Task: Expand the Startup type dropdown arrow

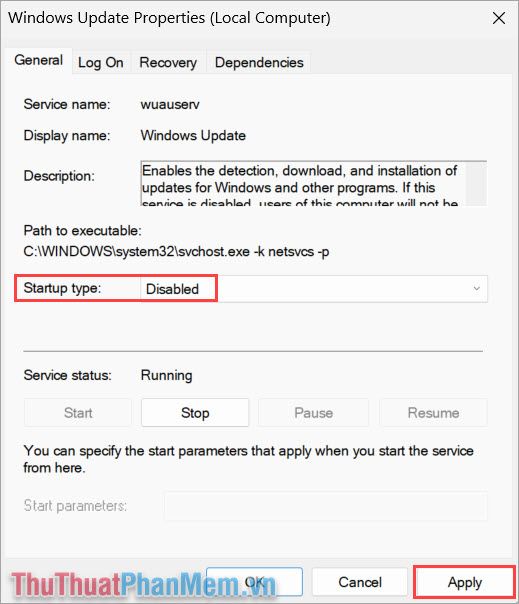Action: (477, 289)
